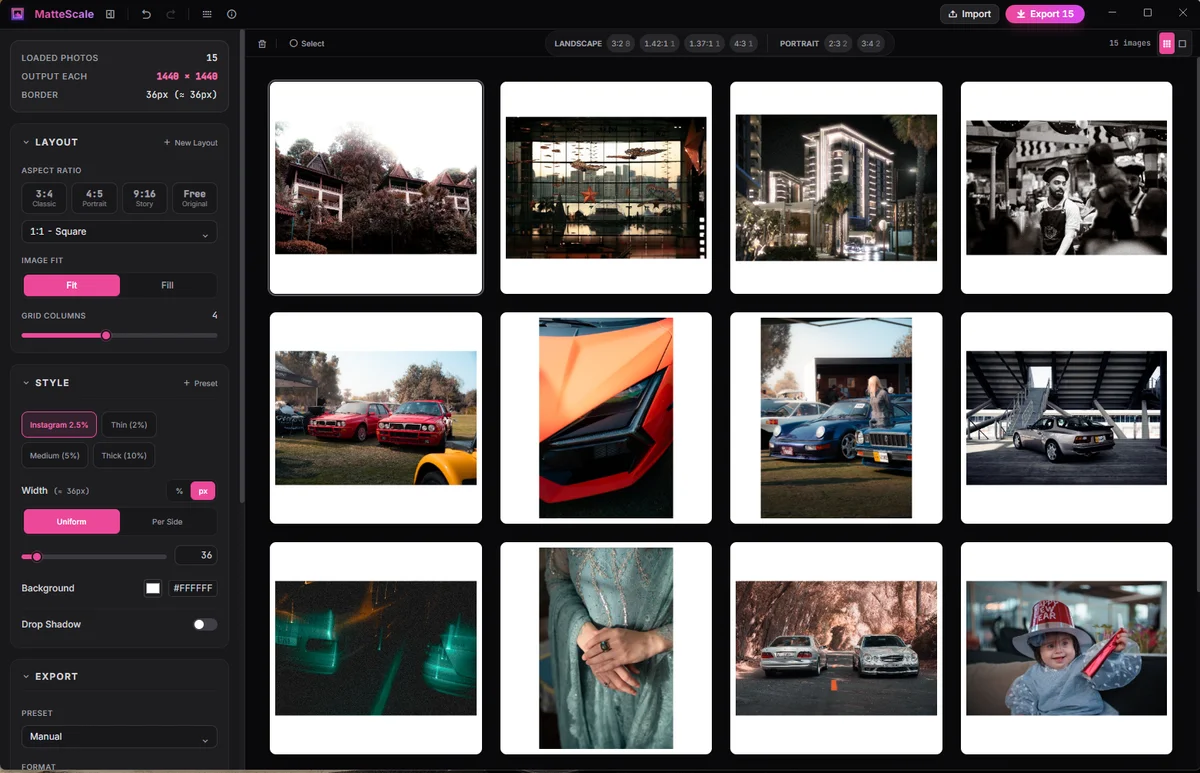Filter by 1.37:1 landscape ratio

[705, 44]
